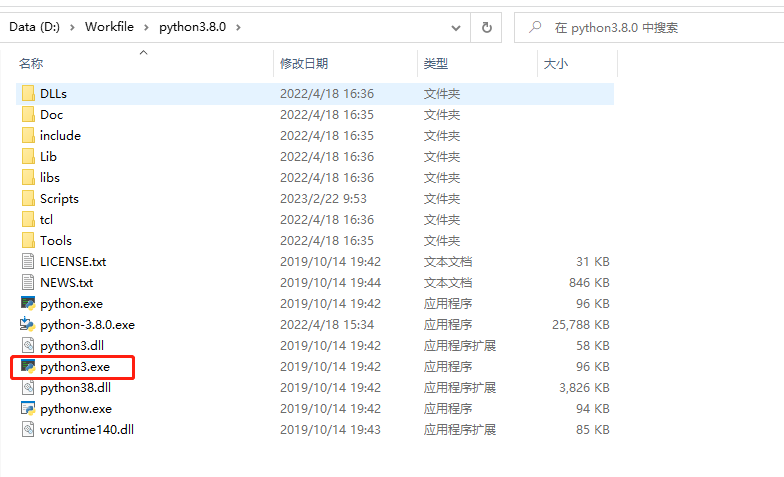Click the python38.dll file icon

[28, 388]
